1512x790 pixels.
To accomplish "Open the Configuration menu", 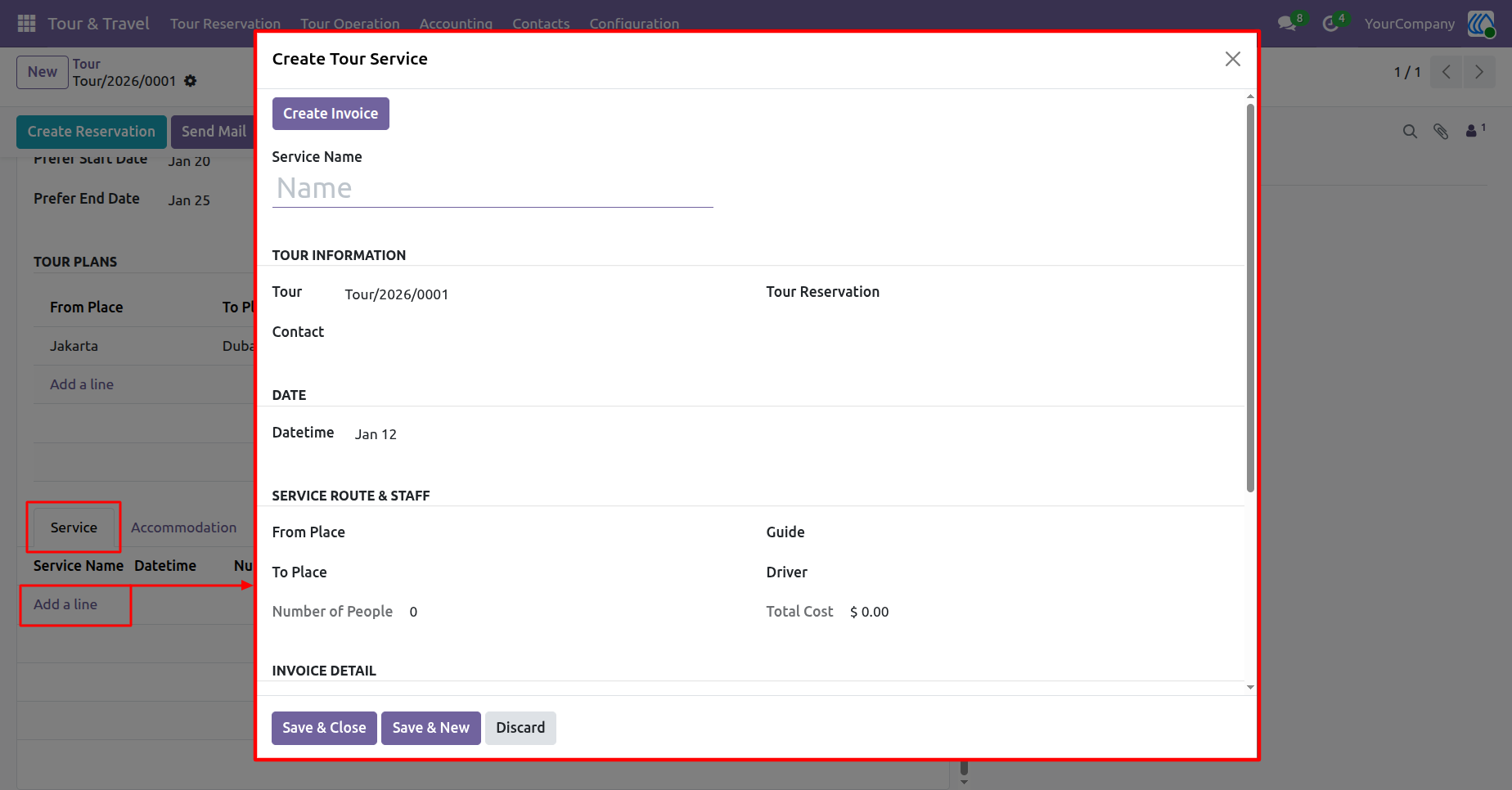I will tap(634, 24).
